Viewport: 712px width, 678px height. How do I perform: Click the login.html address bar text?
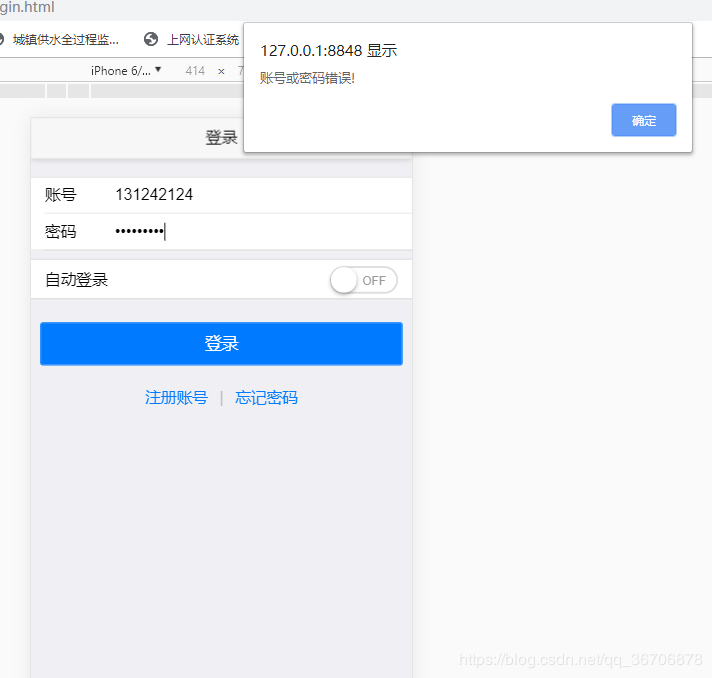(x=27, y=7)
